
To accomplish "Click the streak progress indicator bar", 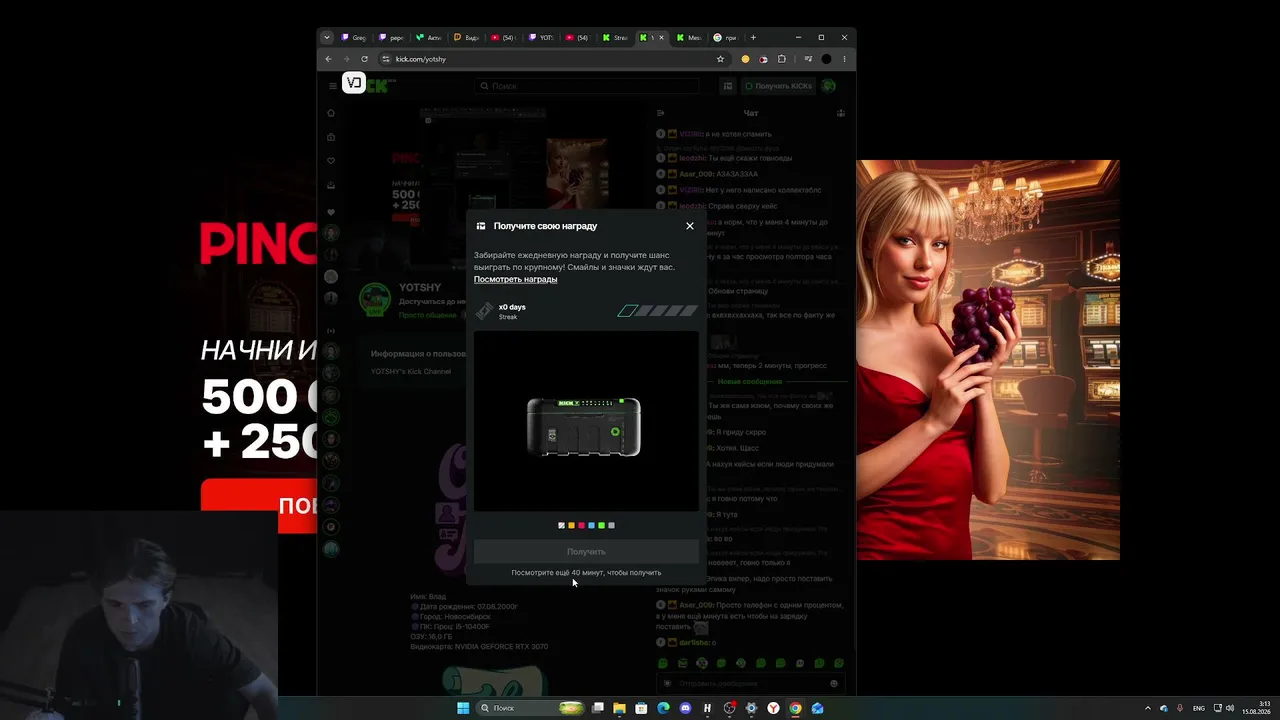I will pos(658,311).
